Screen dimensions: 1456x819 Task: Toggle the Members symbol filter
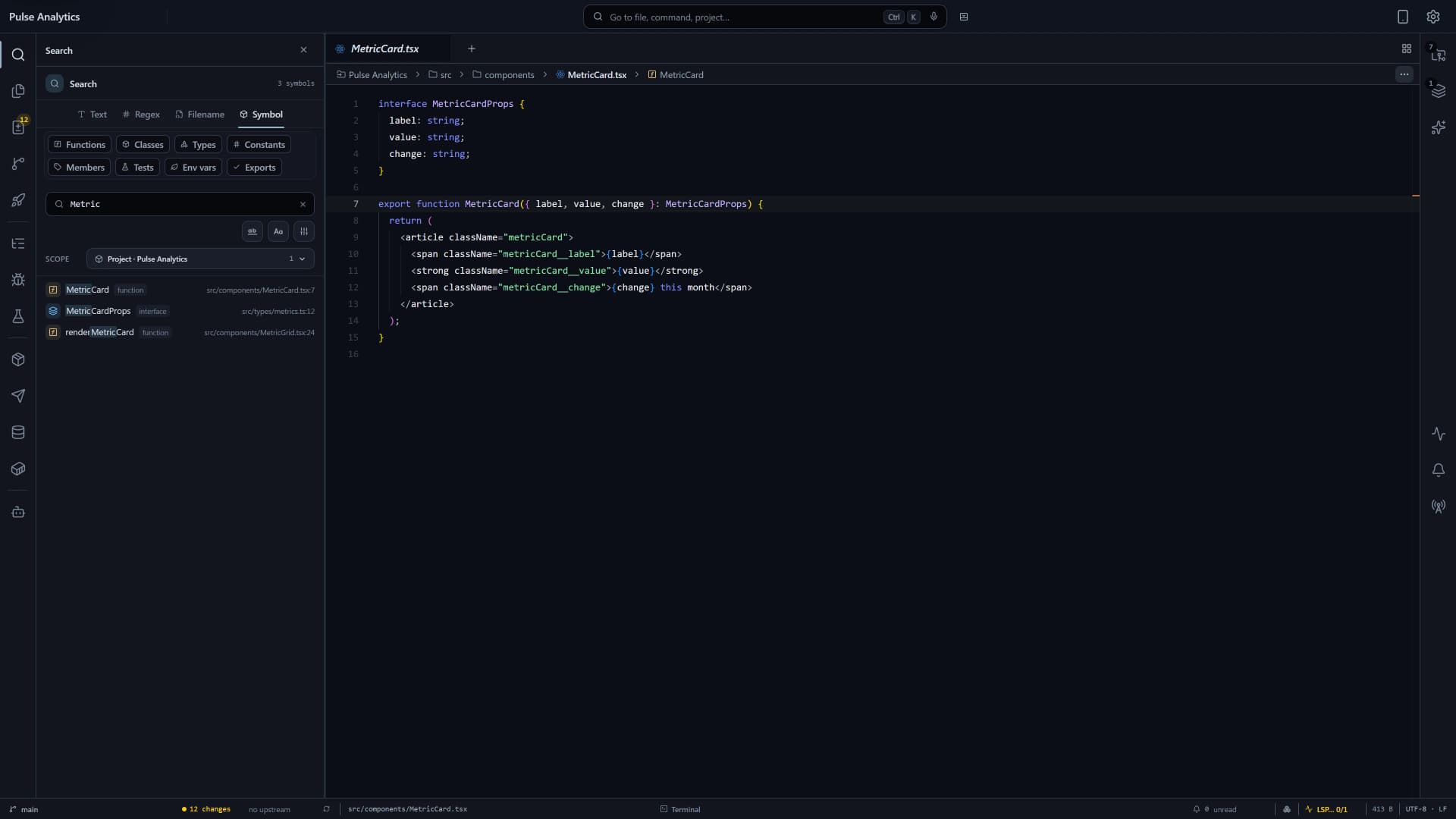pyautogui.click(x=79, y=168)
